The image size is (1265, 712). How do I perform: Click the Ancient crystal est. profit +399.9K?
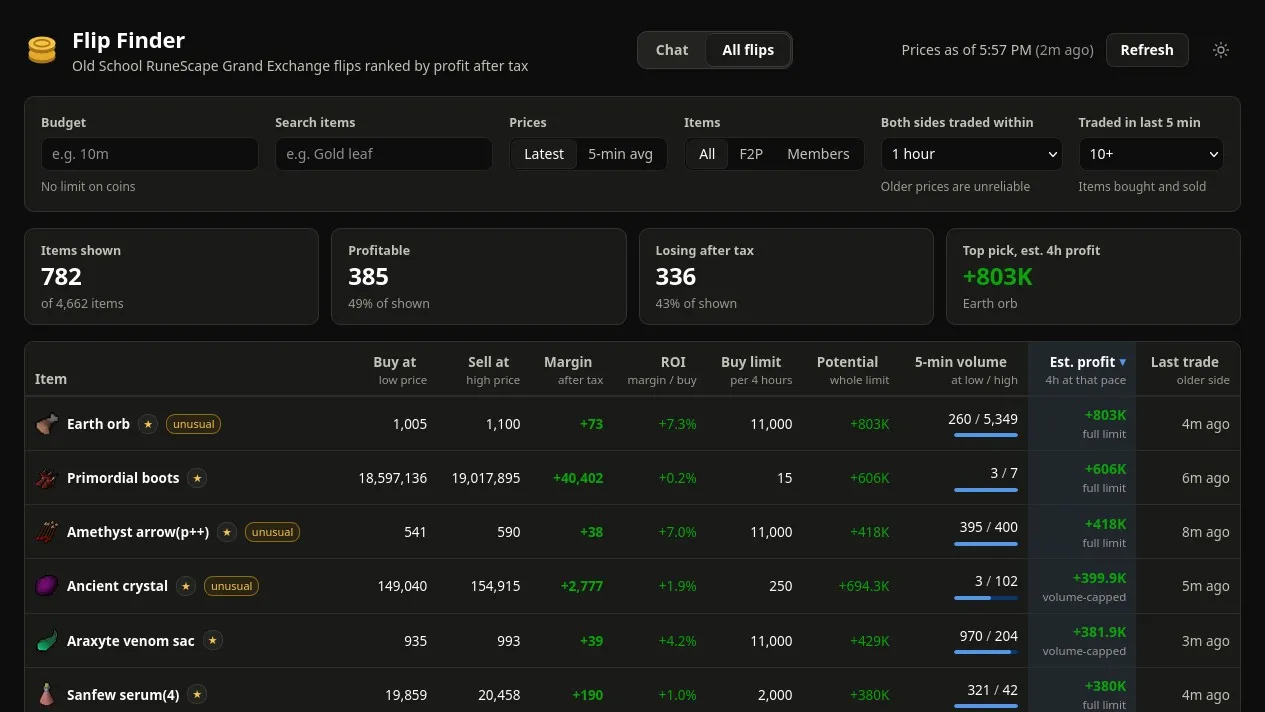click(x=1099, y=578)
